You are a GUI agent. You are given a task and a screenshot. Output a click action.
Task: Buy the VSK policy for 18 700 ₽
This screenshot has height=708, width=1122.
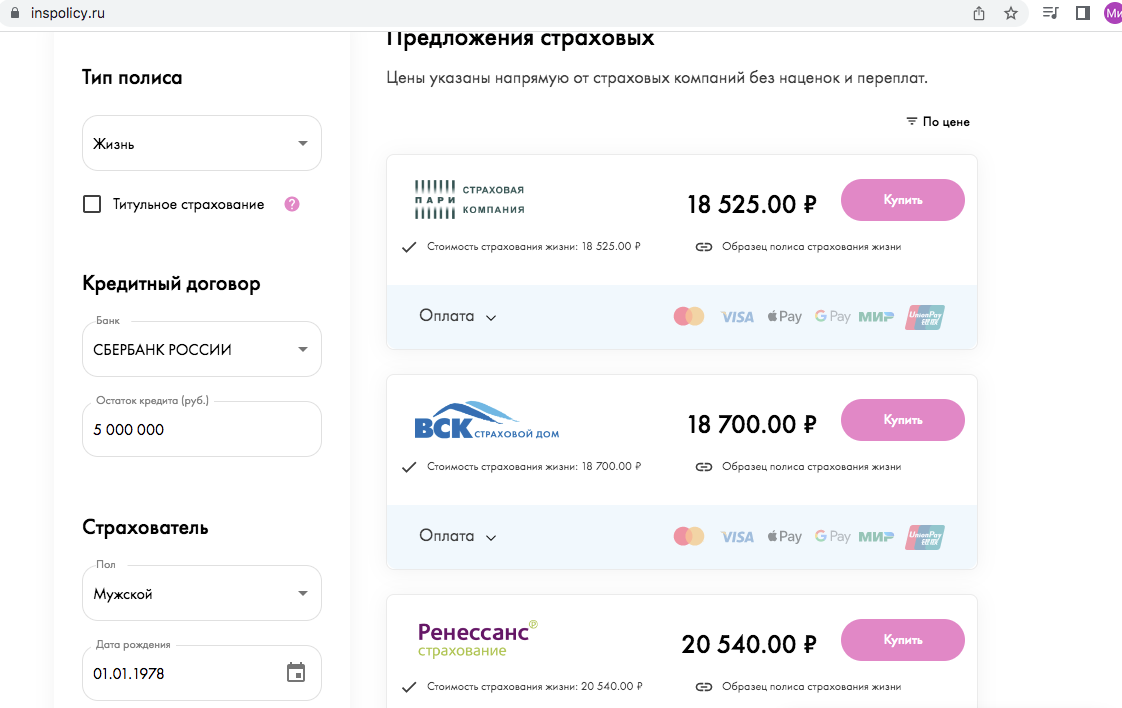tap(902, 420)
